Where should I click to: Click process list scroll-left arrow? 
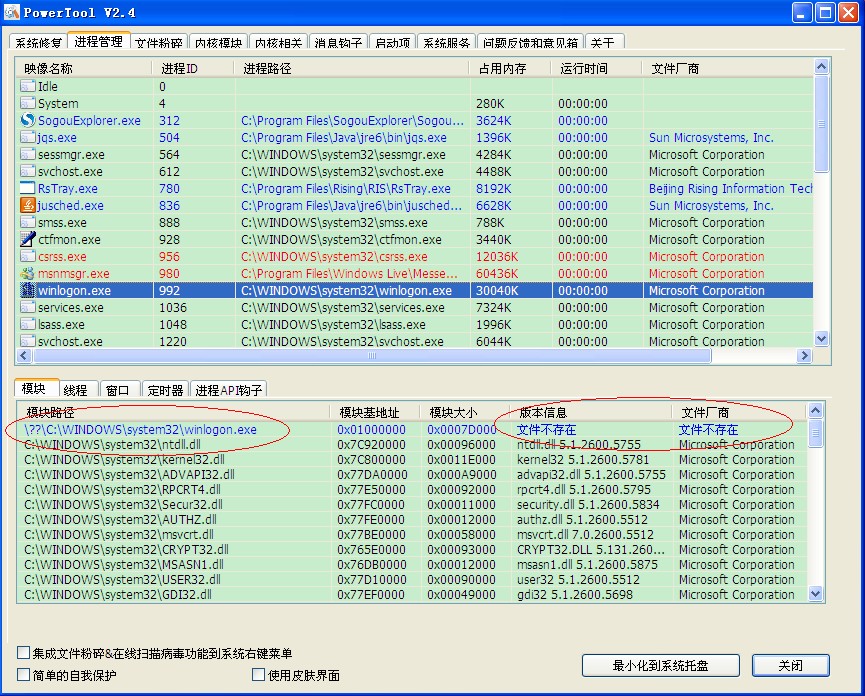[24, 356]
